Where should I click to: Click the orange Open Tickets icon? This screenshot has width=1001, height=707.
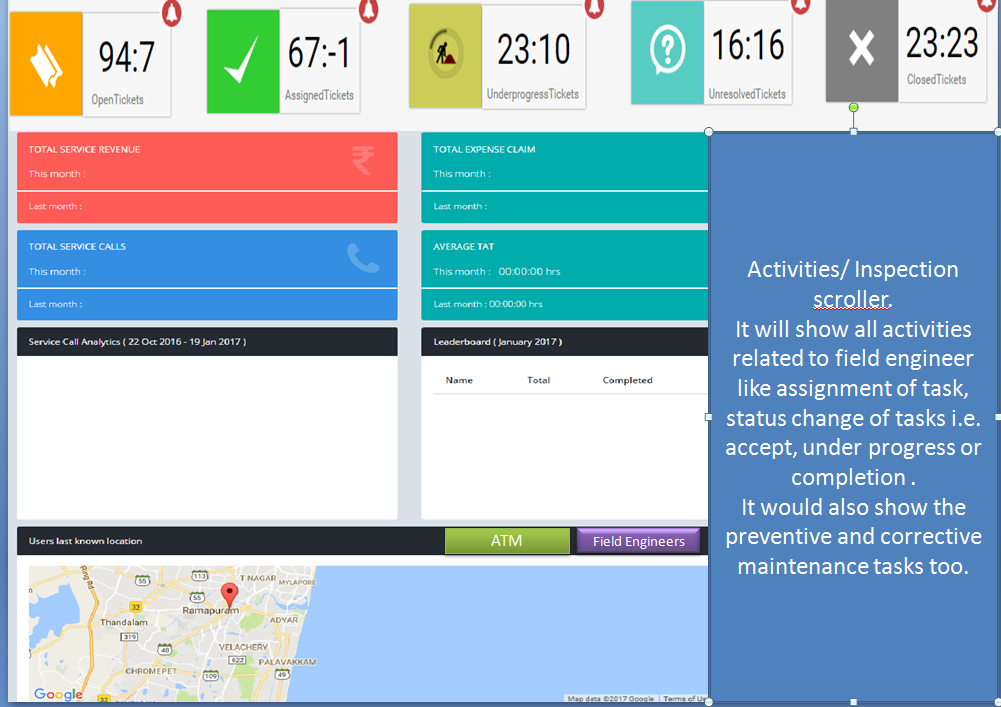point(46,64)
